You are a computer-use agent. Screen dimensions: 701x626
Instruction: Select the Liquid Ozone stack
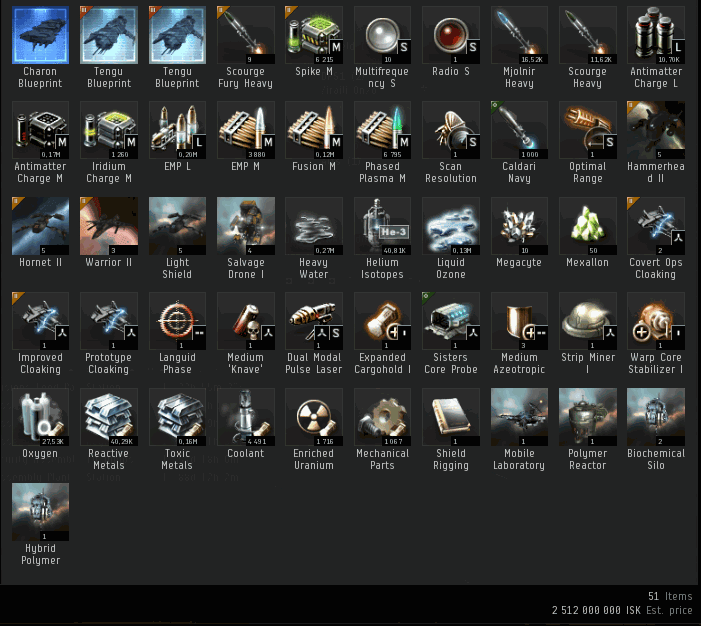[451, 226]
